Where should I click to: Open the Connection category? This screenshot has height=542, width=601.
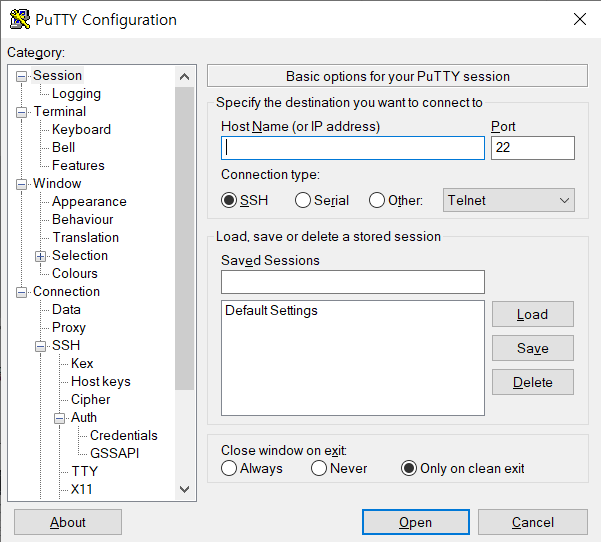point(66,292)
